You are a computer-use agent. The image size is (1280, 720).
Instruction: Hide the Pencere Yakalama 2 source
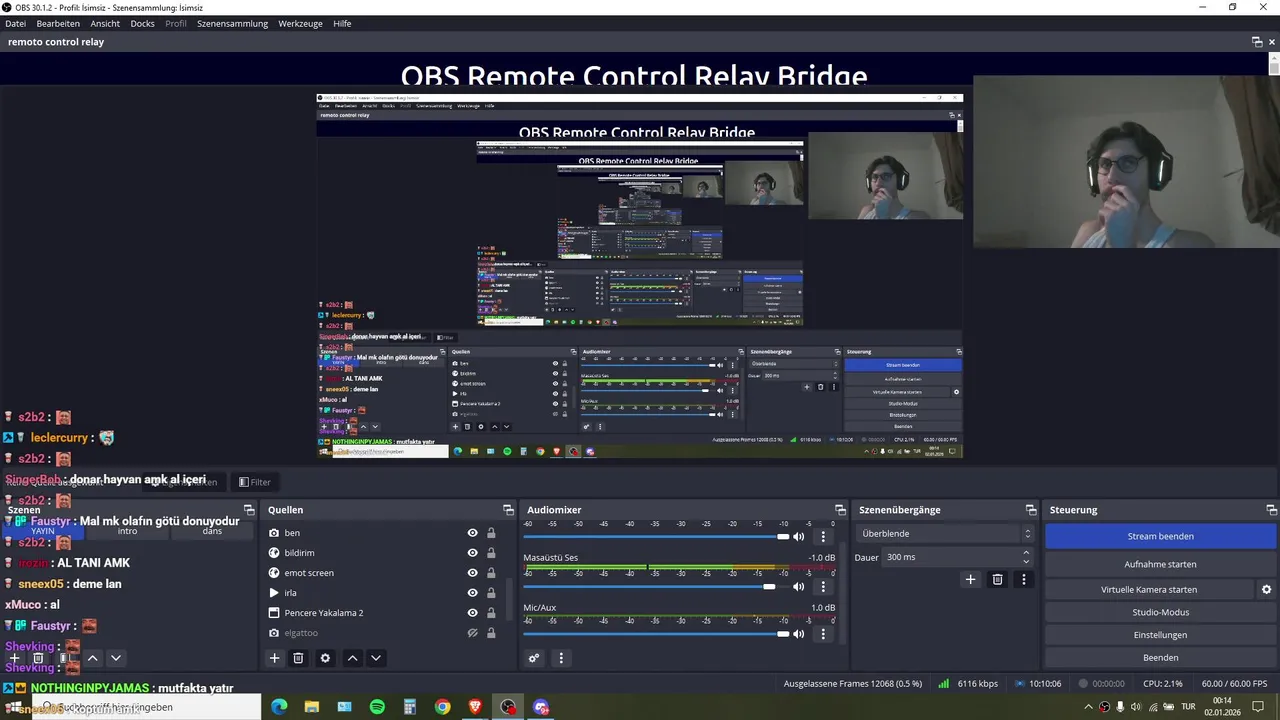(472, 613)
